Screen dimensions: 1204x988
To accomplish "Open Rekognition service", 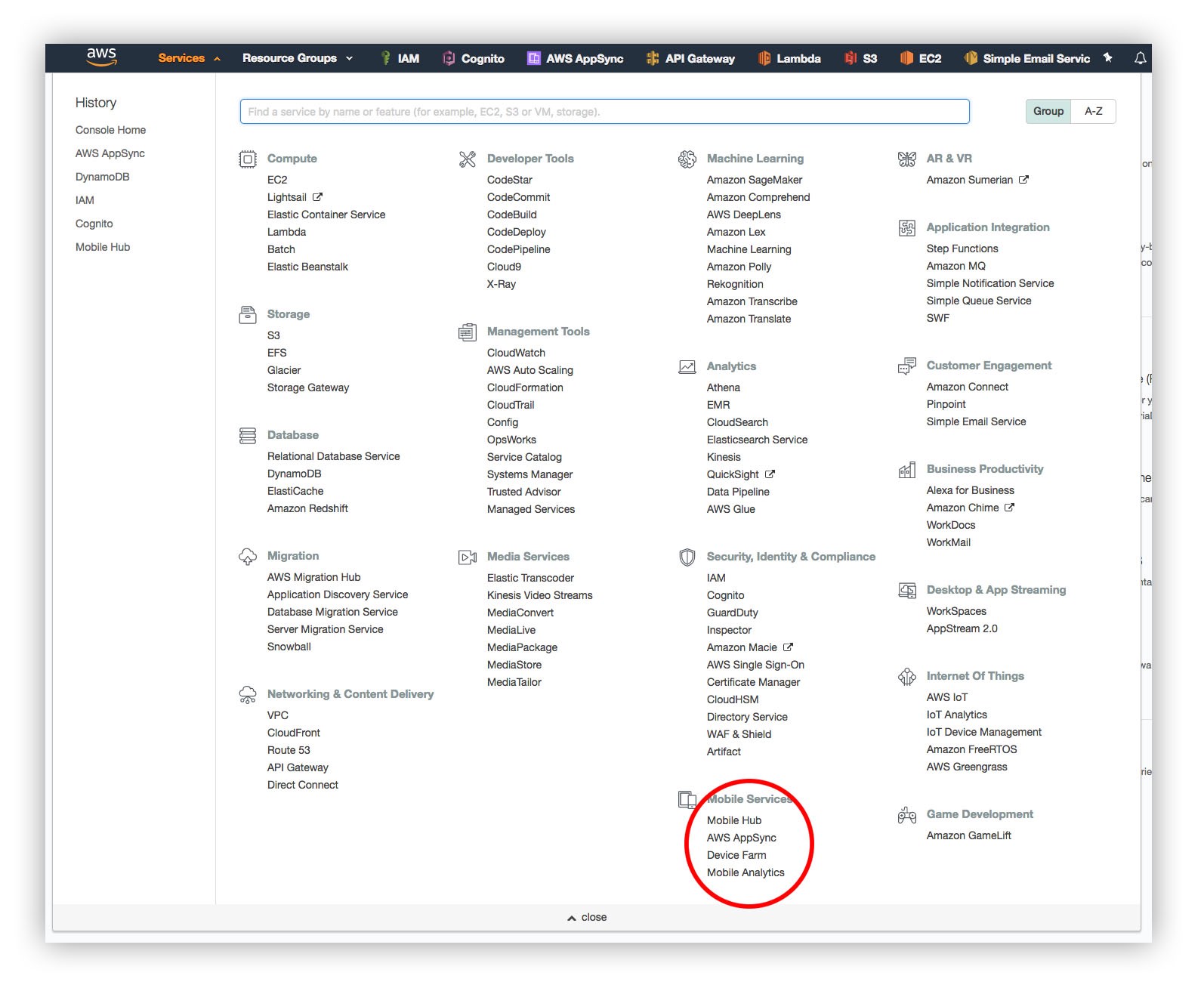I will click(735, 284).
